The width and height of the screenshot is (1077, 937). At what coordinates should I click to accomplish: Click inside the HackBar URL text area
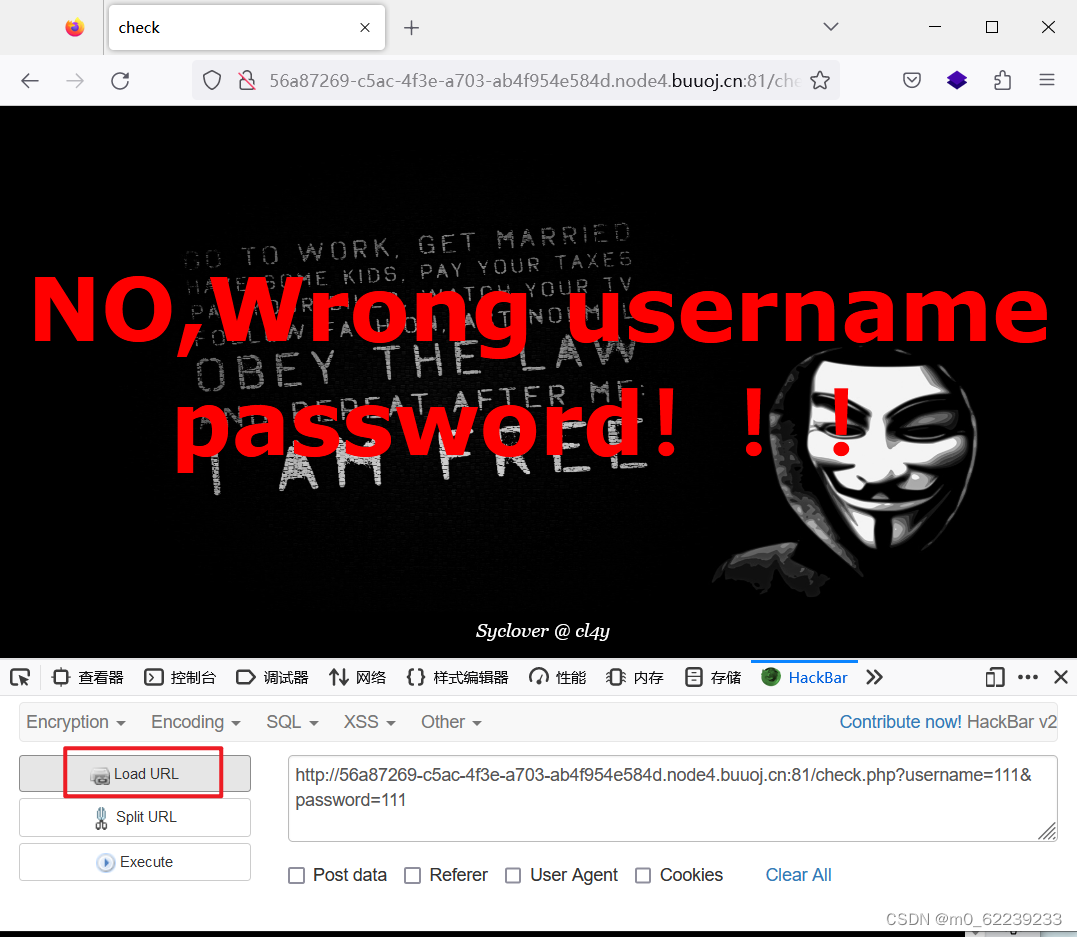672,798
